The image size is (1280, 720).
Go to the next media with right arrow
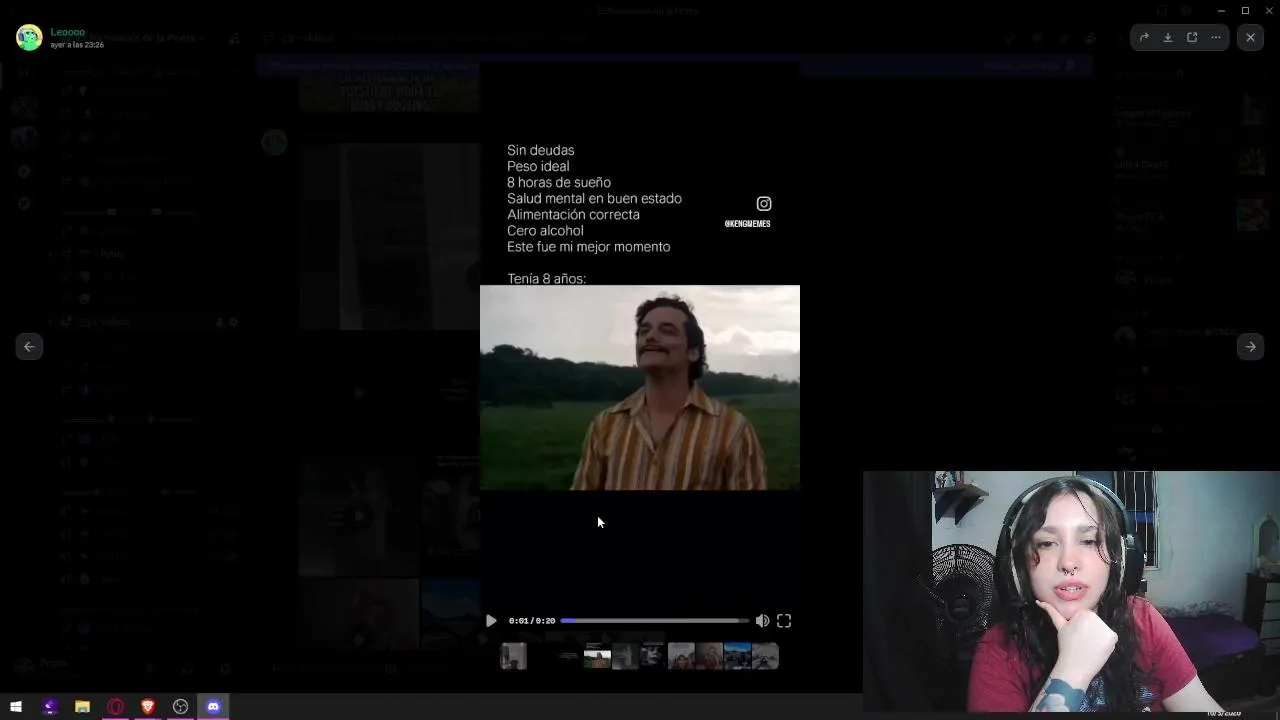pyautogui.click(x=1250, y=347)
